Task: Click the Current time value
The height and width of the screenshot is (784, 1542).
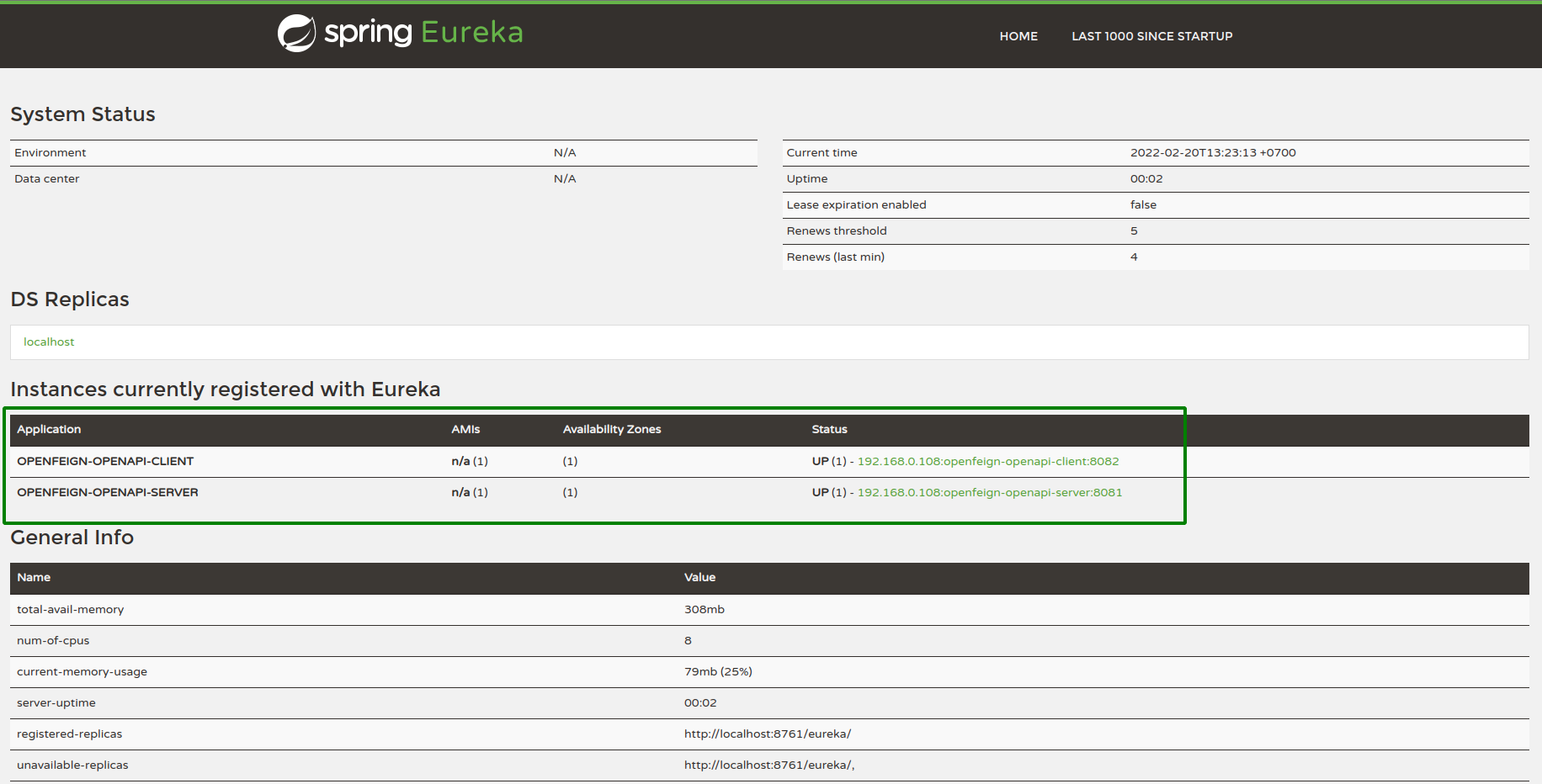Action: (1212, 153)
